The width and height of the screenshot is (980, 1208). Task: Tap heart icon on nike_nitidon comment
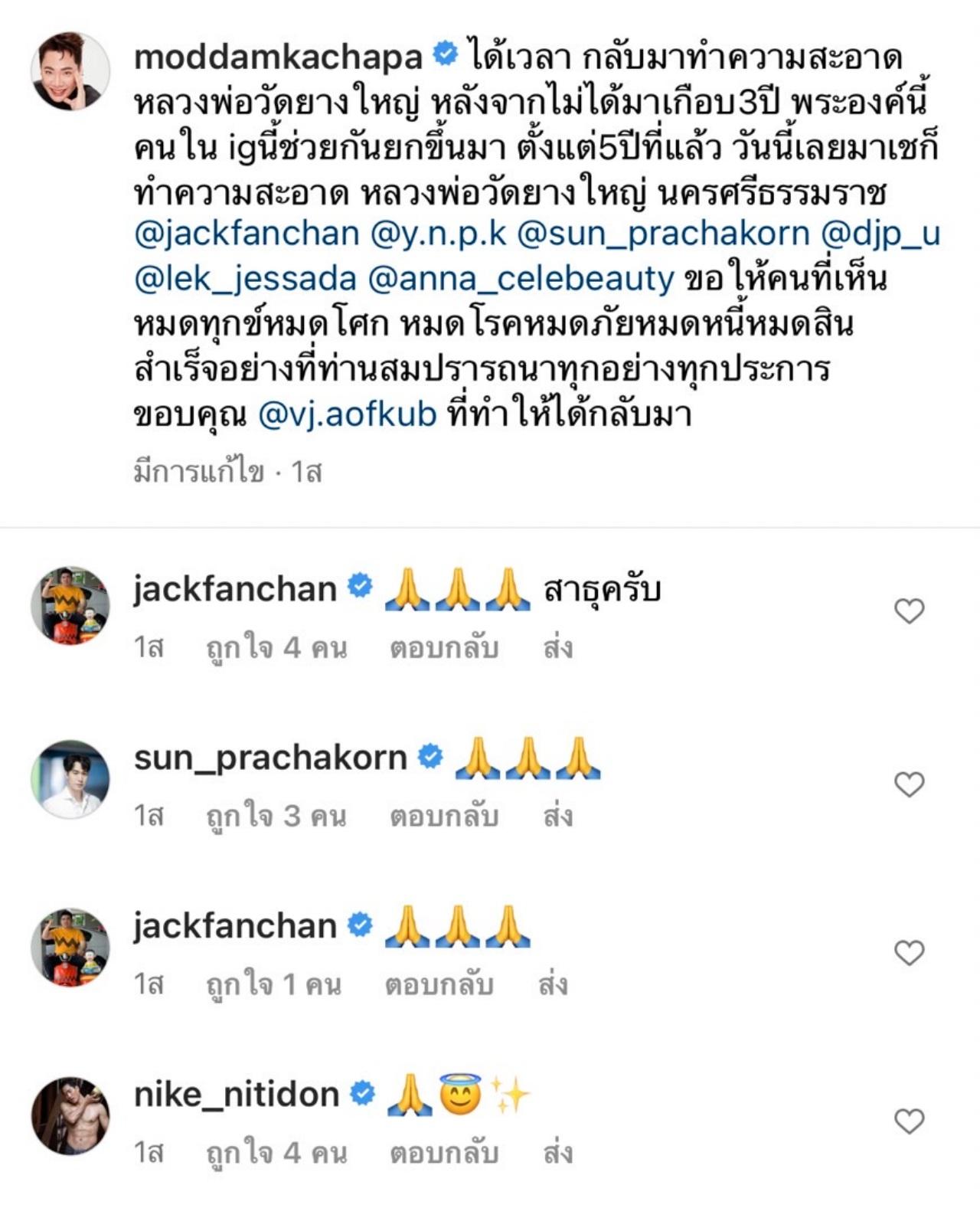coord(910,1121)
